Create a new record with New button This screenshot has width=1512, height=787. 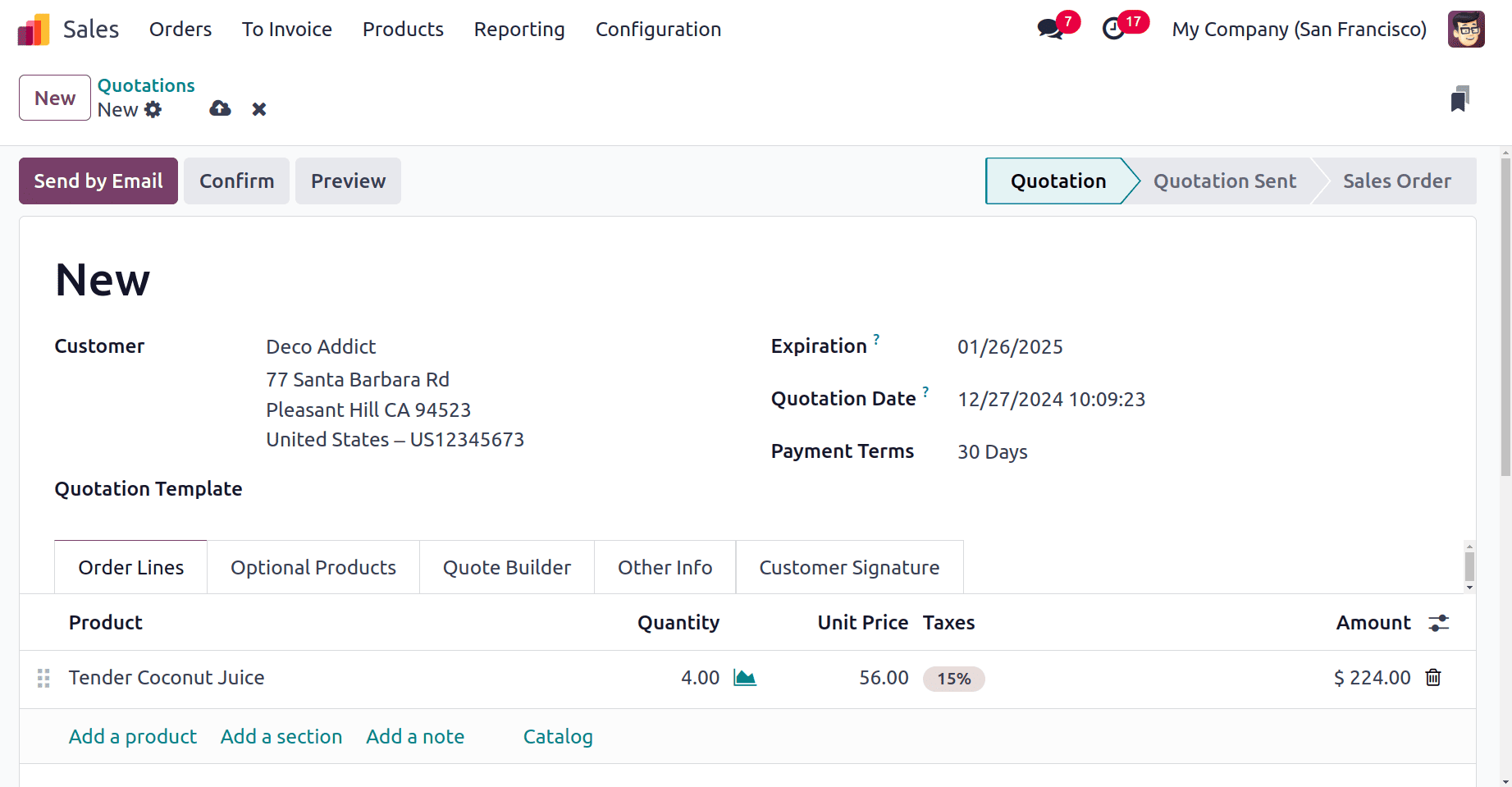(x=55, y=98)
